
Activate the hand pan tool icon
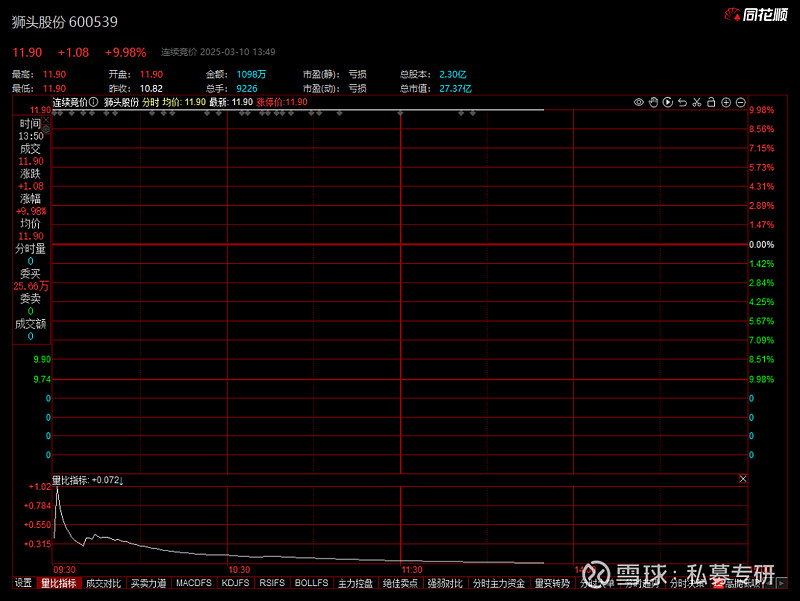[x=654, y=103]
